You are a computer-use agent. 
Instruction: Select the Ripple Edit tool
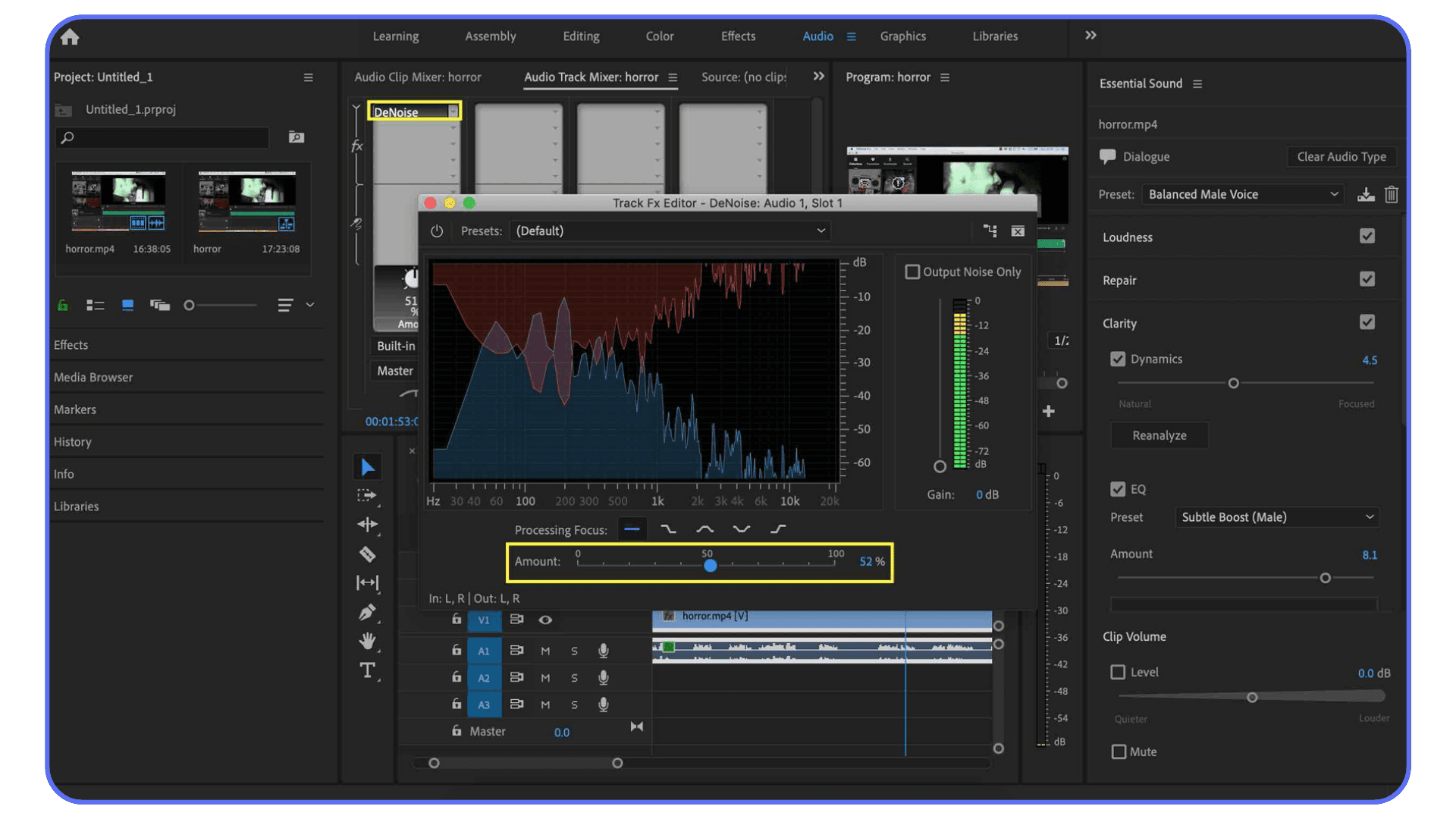(368, 525)
